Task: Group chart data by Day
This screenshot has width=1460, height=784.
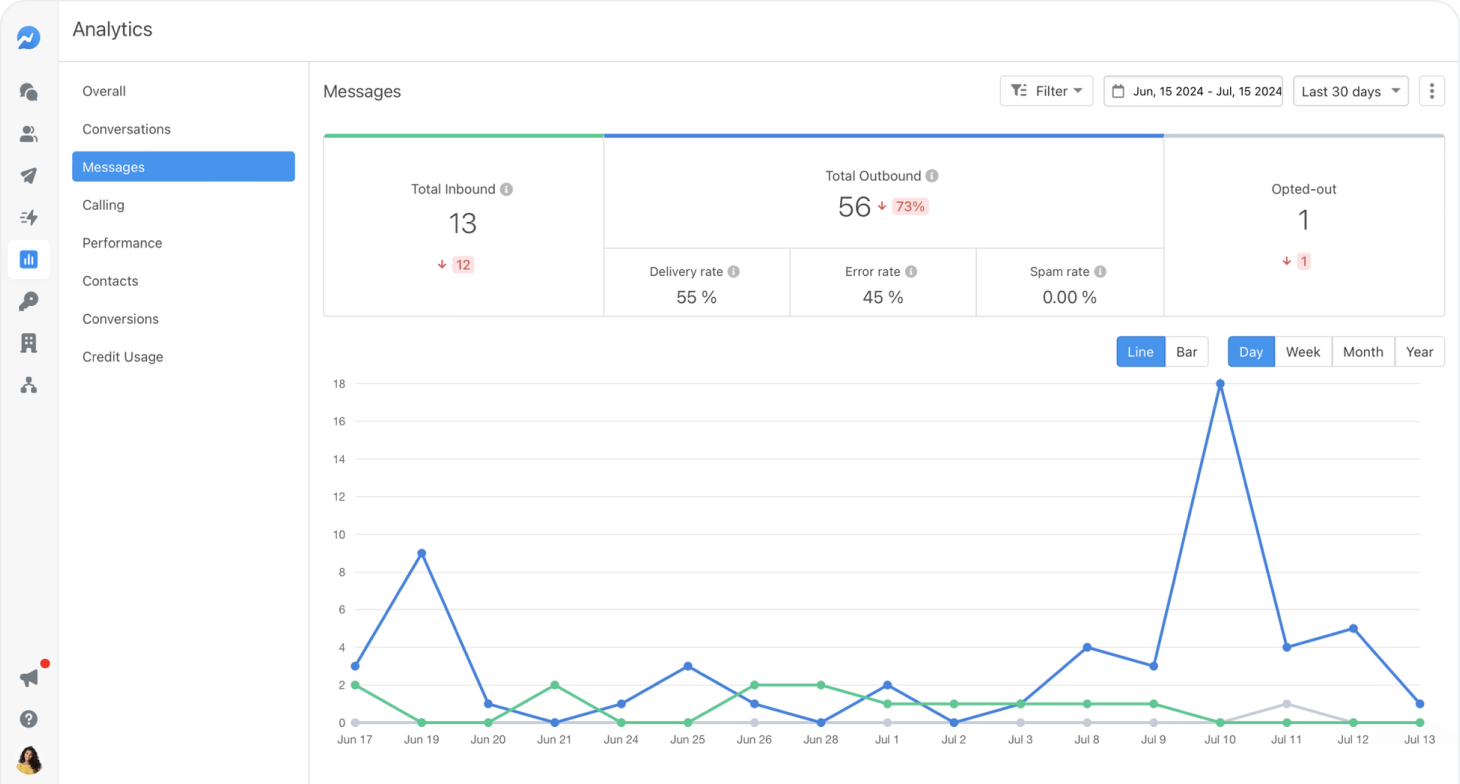Action: tap(1251, 352)
